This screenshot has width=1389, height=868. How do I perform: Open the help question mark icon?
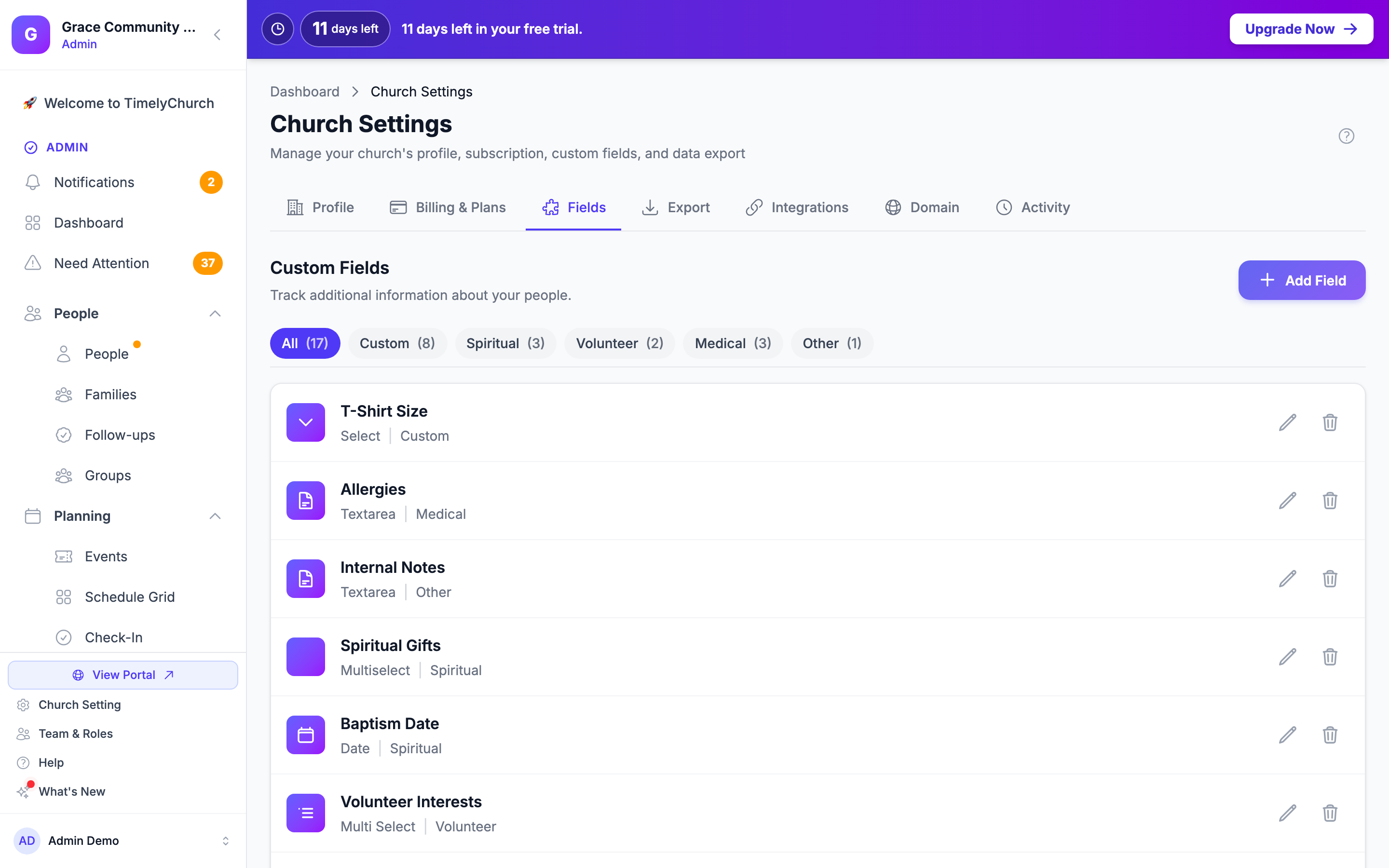click(1346, 136)
